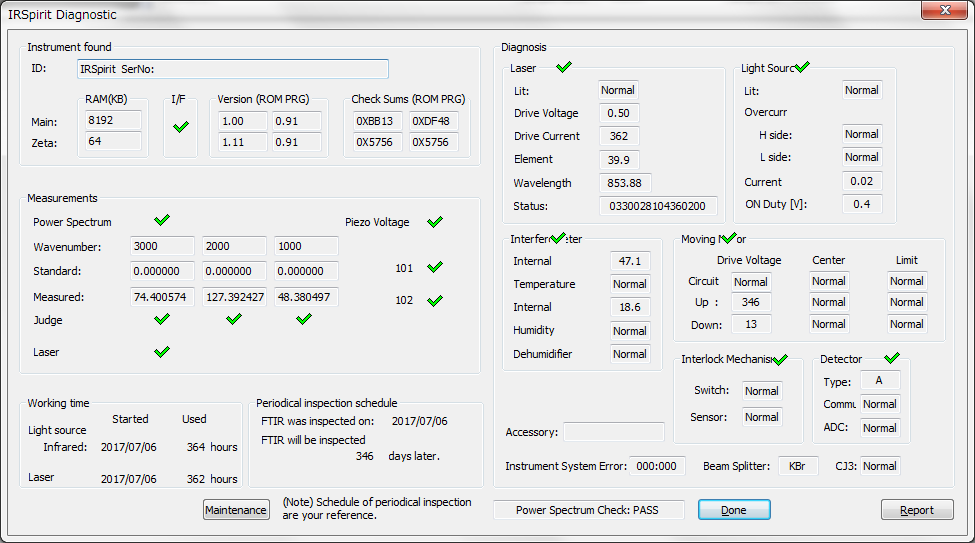Click the Judge check under 48.380497

click(x=304, y=319)
